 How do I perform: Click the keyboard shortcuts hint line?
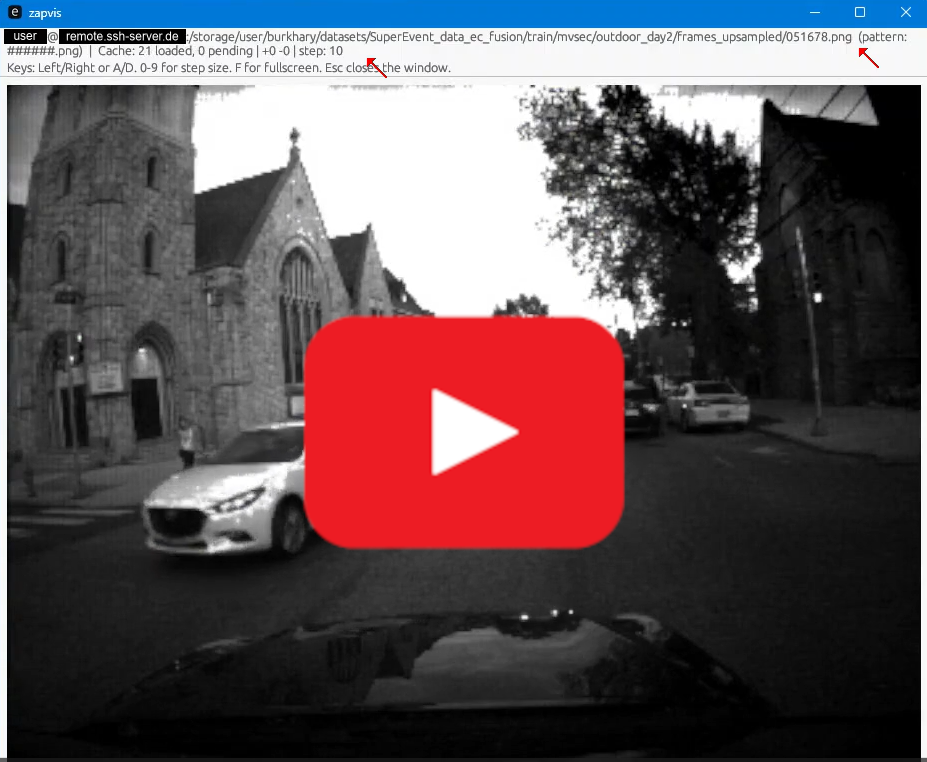[229, 68]
